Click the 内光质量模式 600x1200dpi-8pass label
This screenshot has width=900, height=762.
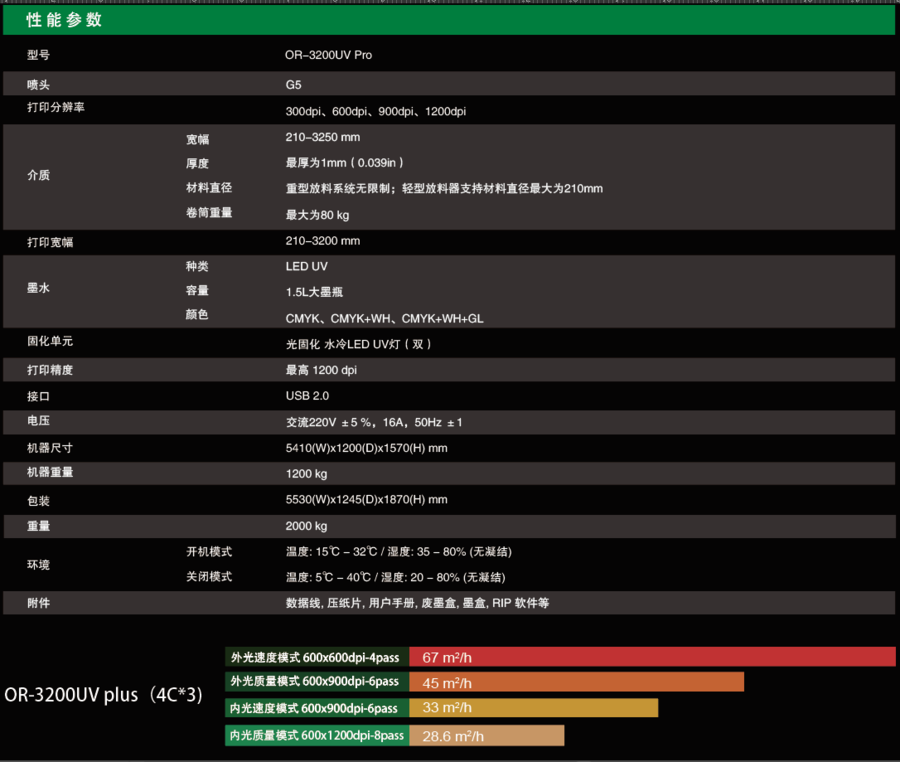(x=316, y=735)
